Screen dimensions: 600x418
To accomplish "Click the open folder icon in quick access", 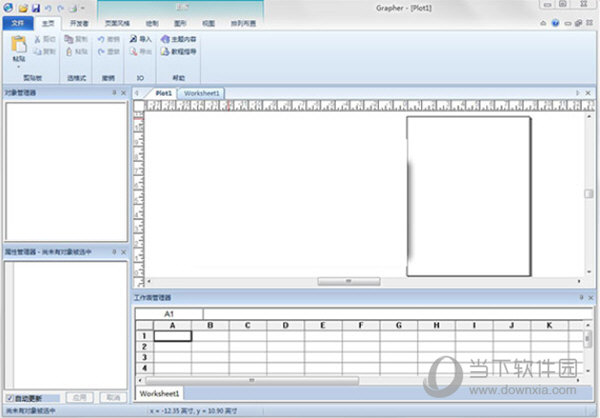I will pyautogui.click(x=23, y=8).
